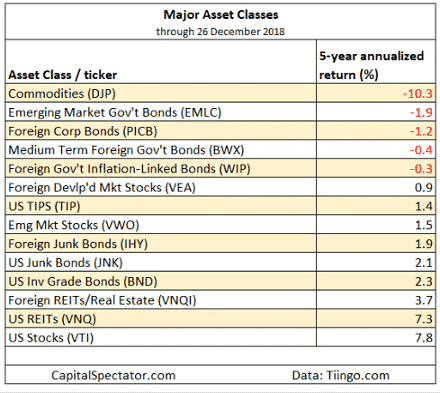This screenshot has width=440, height=393.
Task: Select the Foreign REITs/Real Estate (VNQI) cell
Action: [x=161, y=300]
